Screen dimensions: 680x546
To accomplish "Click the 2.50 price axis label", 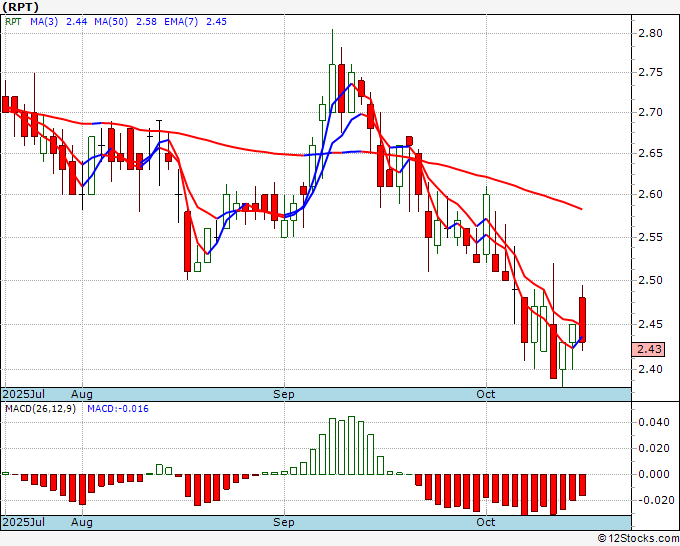I will (651, 280).
